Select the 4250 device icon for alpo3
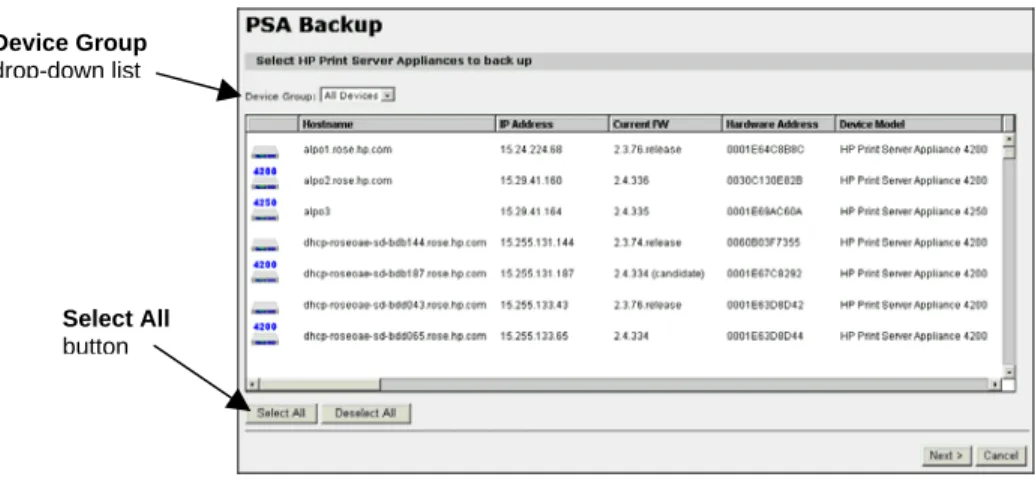 coord(265,209)
